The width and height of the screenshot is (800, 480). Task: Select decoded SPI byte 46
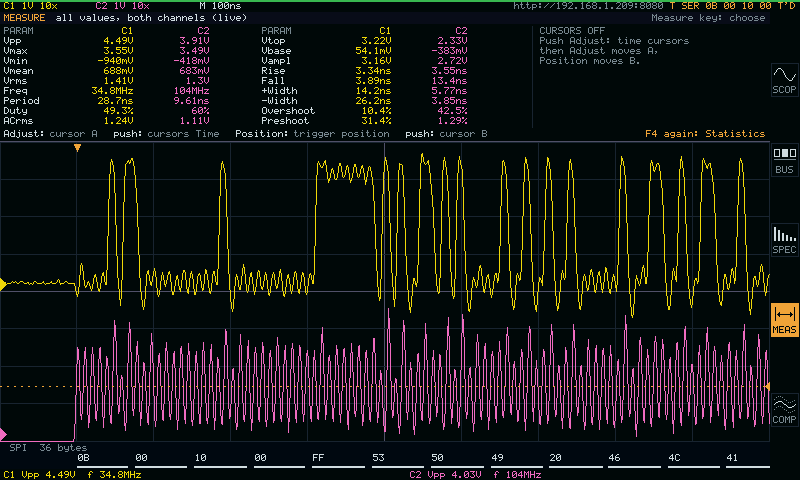coord(614,458)
